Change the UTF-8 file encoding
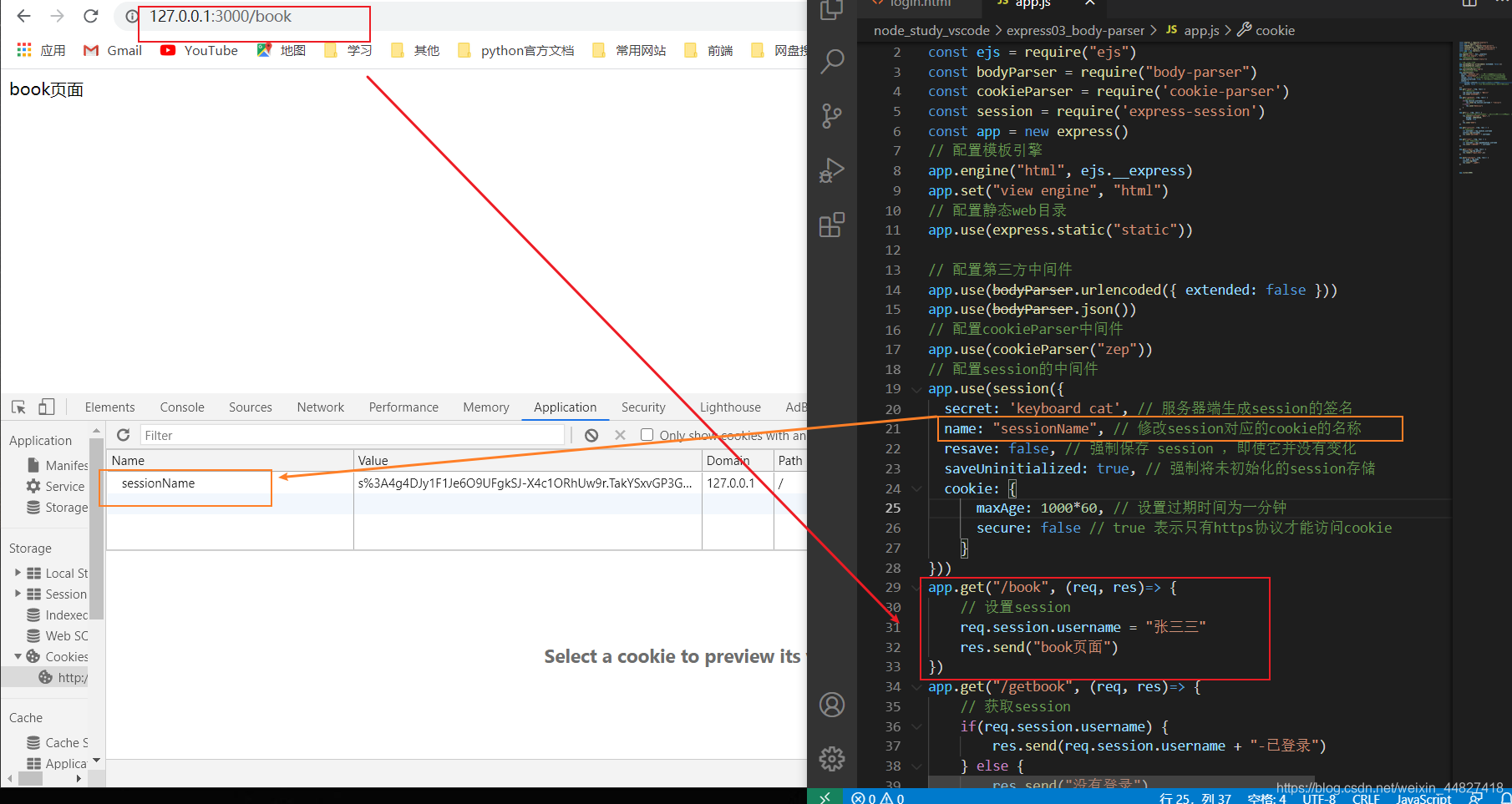 tap(1319, 799)
